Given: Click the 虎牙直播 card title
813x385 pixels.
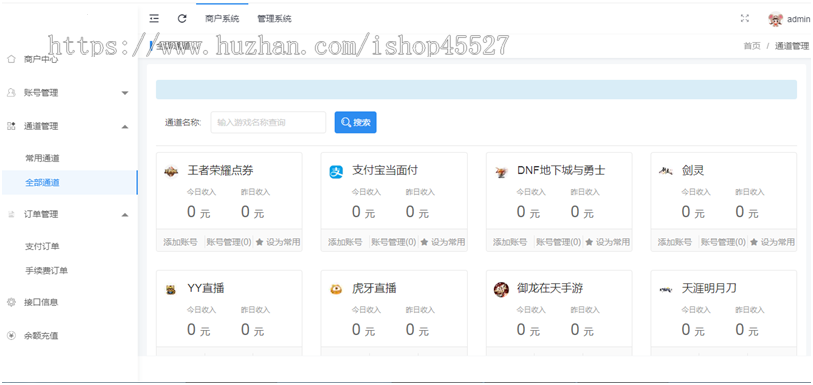Looking at the screenshot, I should click(374, 289).
